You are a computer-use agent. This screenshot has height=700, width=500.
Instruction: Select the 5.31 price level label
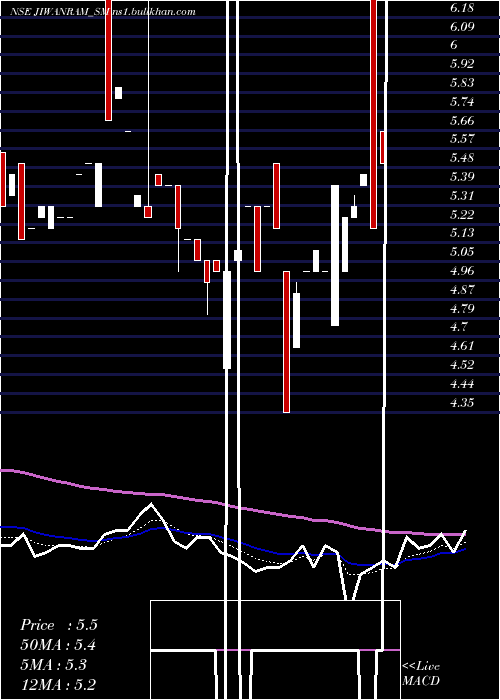coord(462,196)
